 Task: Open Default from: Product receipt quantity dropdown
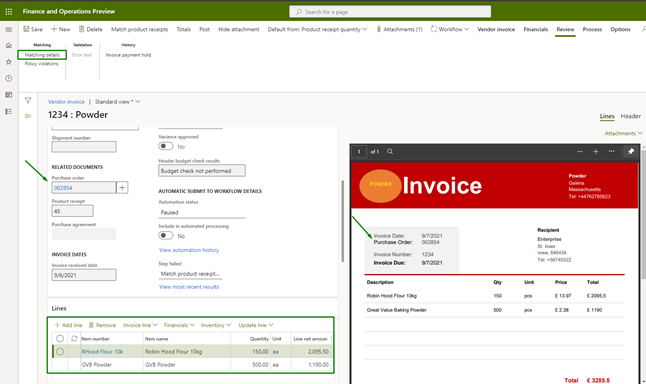click(x=317, y=29)
